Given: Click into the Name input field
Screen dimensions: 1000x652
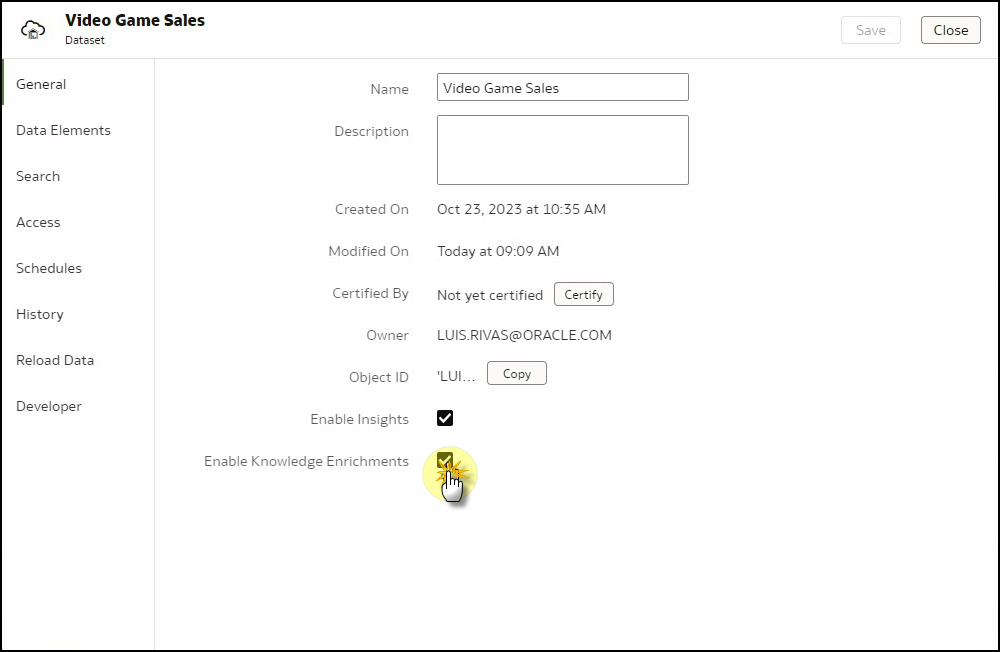Looking at the screenshot, I should [562, 88].
